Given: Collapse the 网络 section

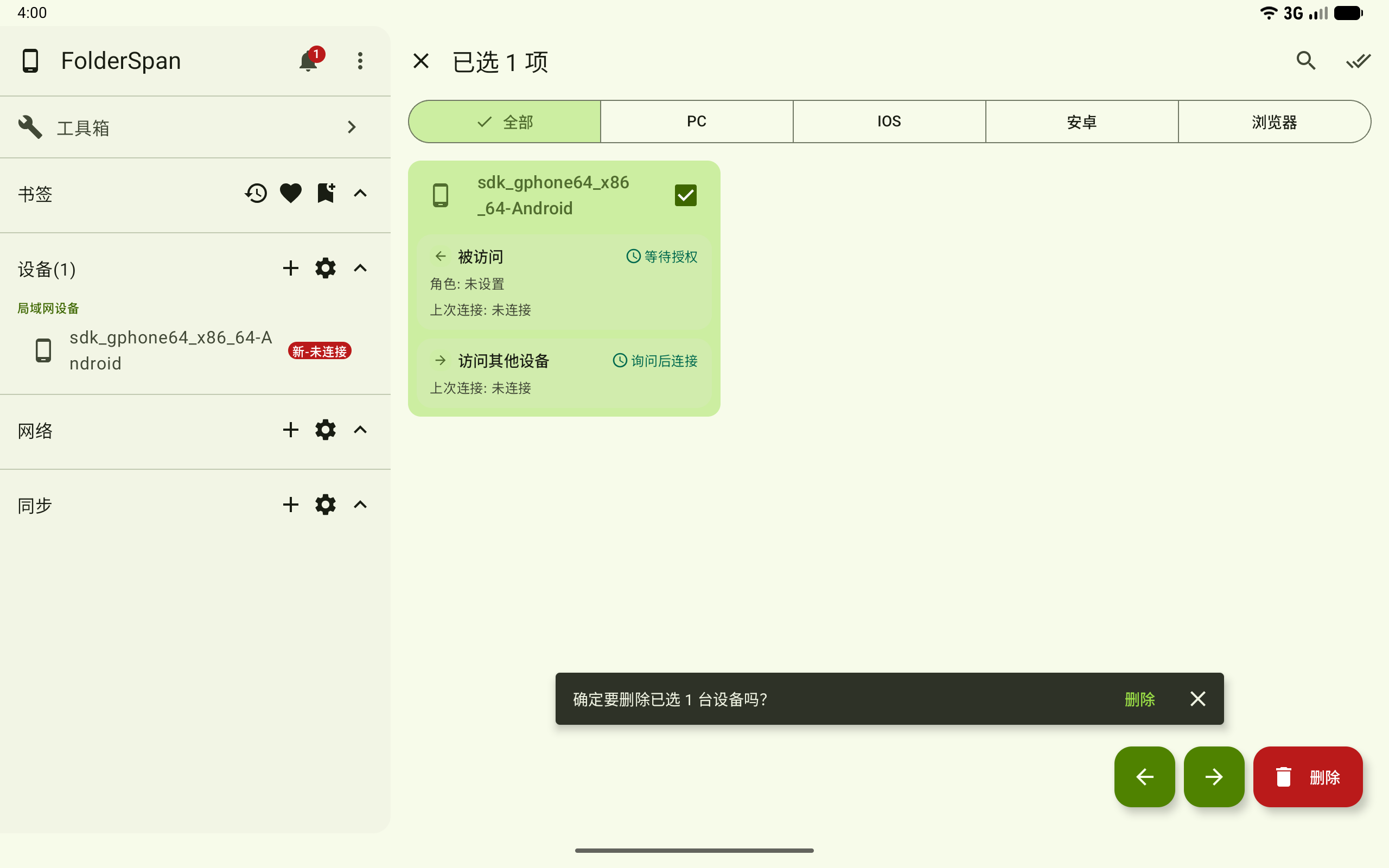Looking at the screenshot, I should coord(360,430).
